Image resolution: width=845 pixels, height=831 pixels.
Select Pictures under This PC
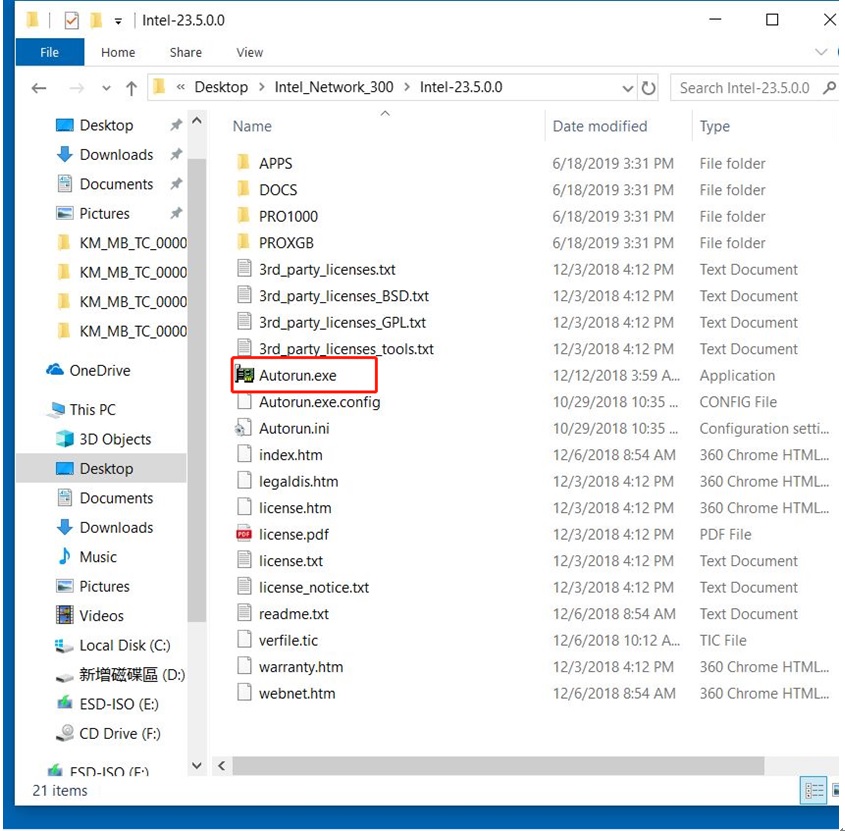pos(93,586)
